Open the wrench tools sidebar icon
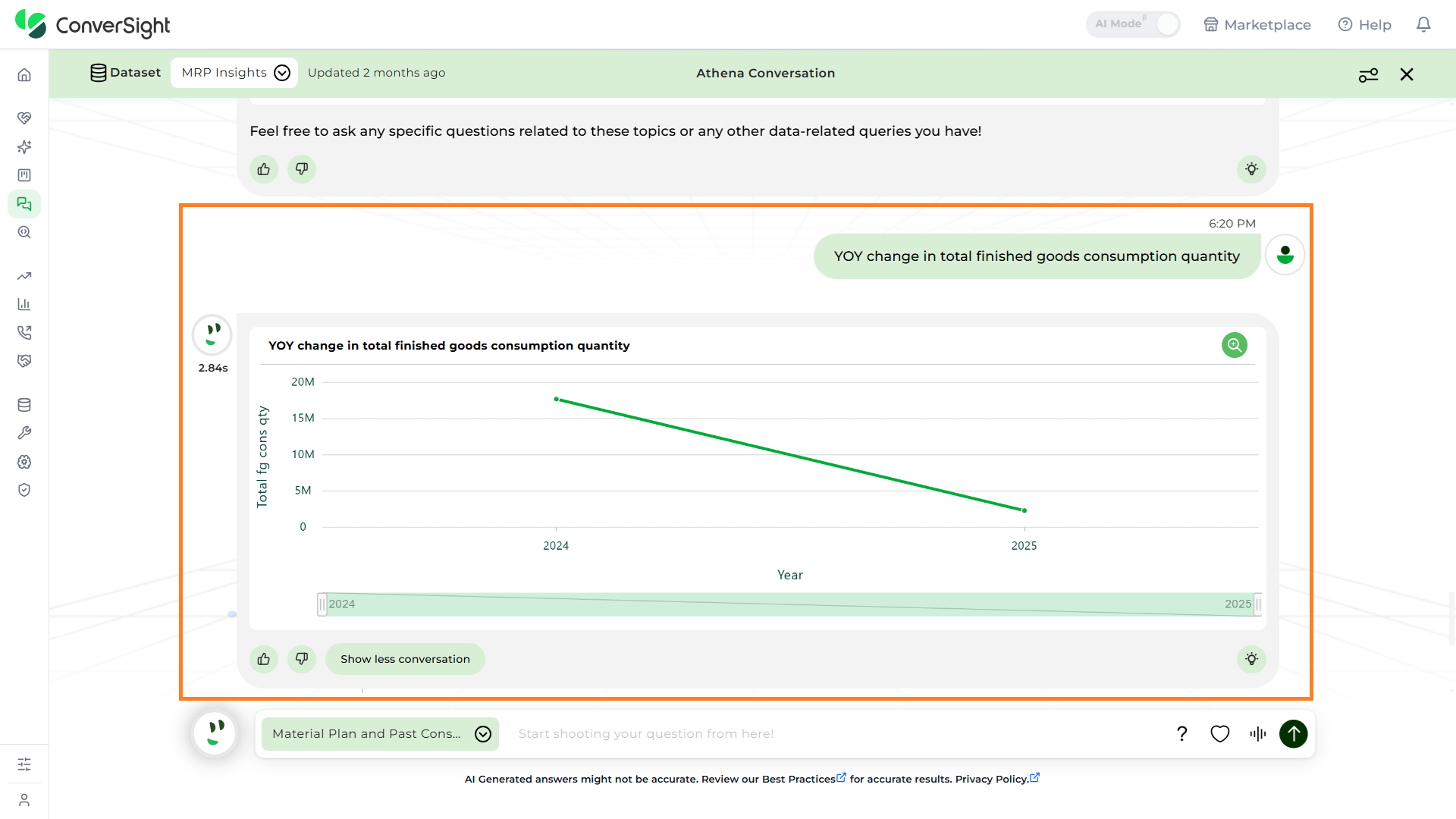 (x=24, y=433)
